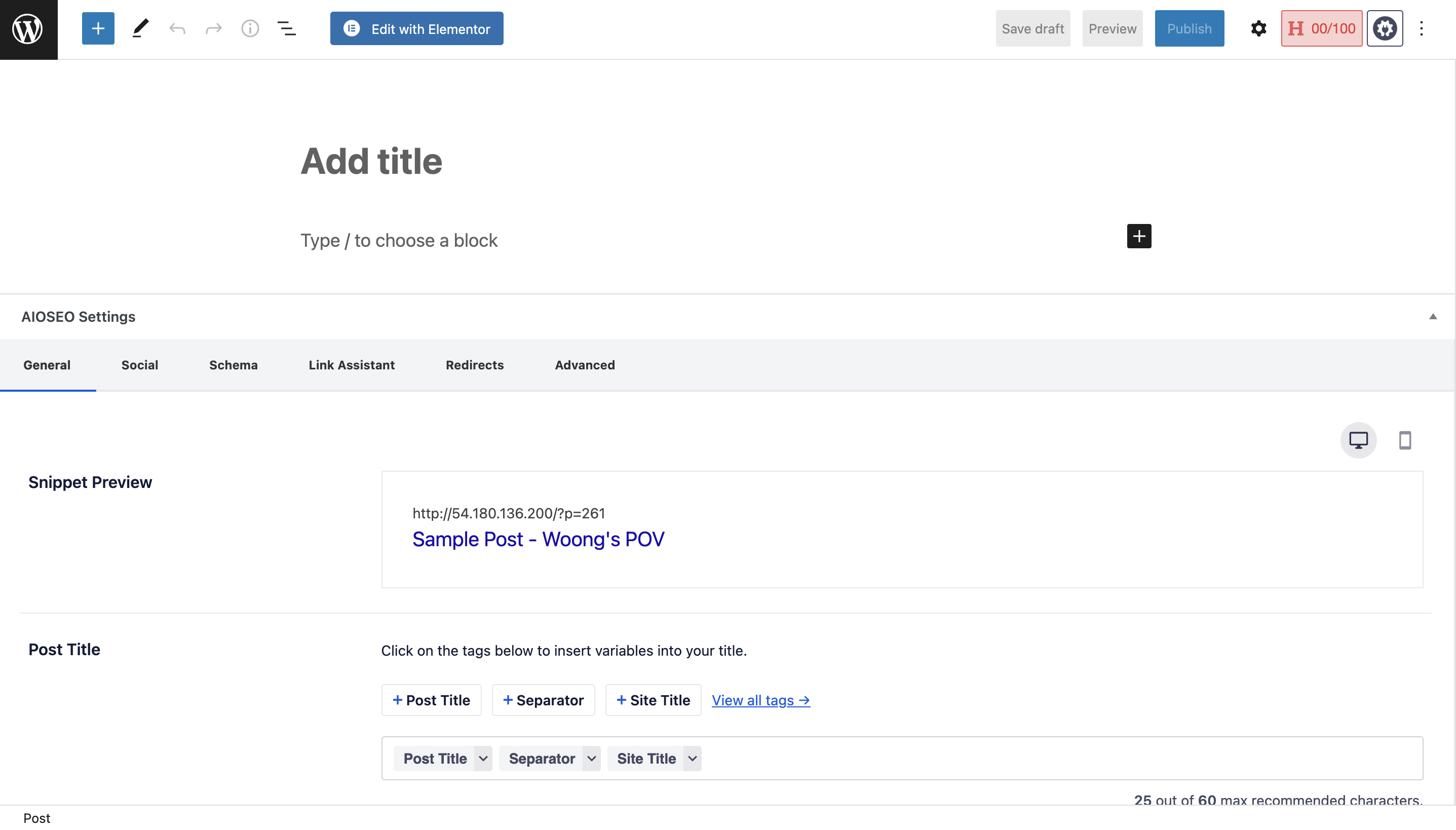Open the AIOSEO sidebar icon
This screenshot has height=830, width=1456.
[x=1385, y=28]
